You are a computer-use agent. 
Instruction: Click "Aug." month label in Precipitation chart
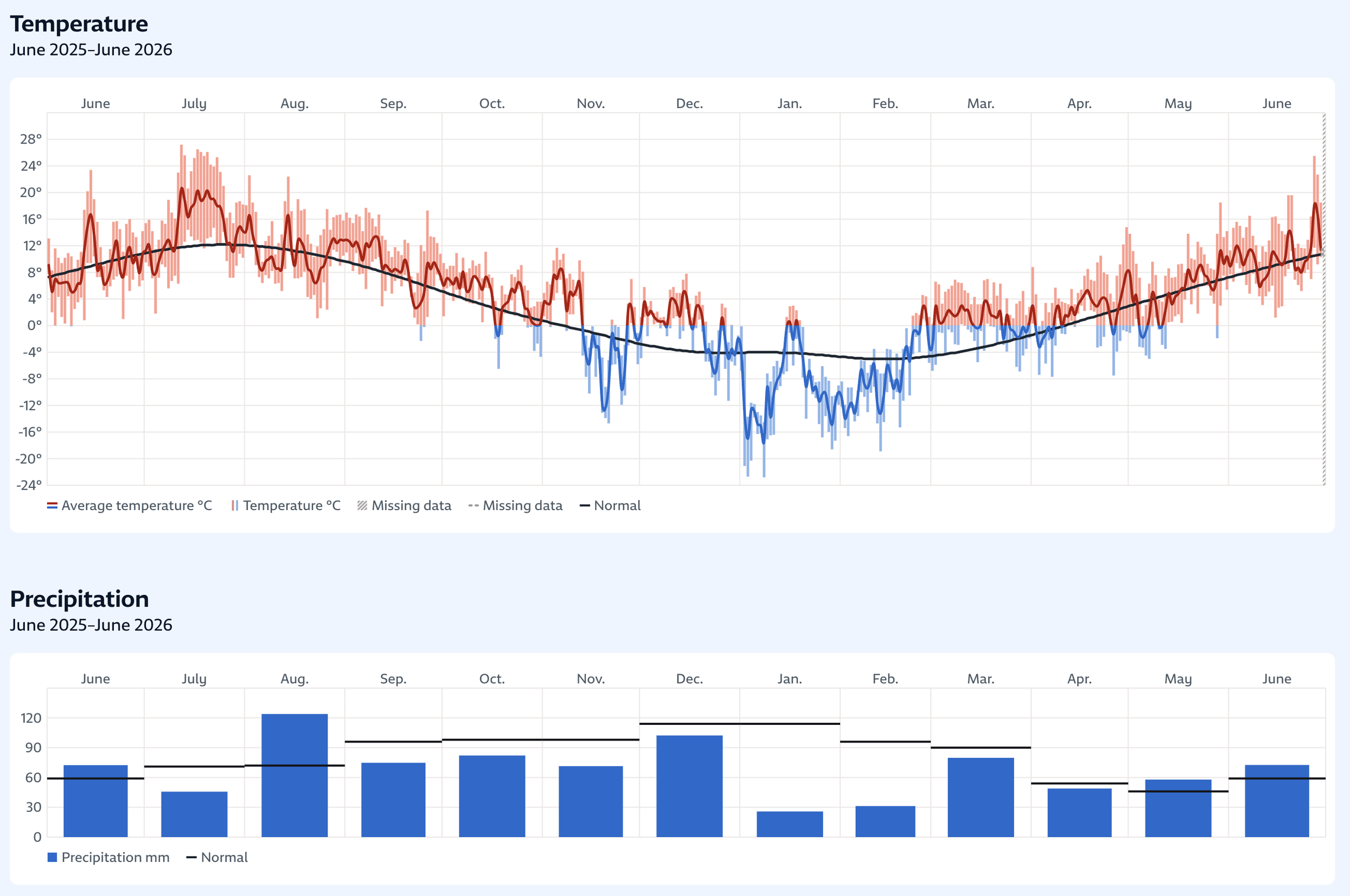(x=294, y=679)
